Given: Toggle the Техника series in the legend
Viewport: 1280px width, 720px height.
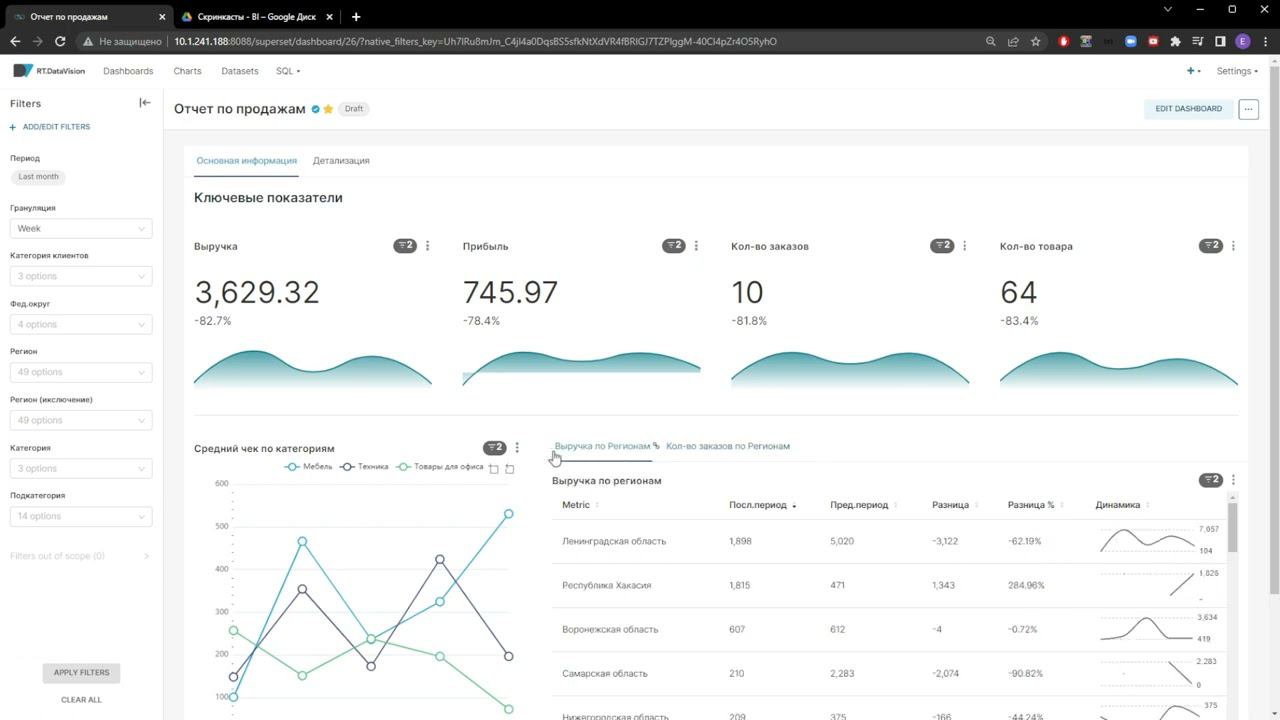Looking at the screenshot, I should (x=364, y=467).
